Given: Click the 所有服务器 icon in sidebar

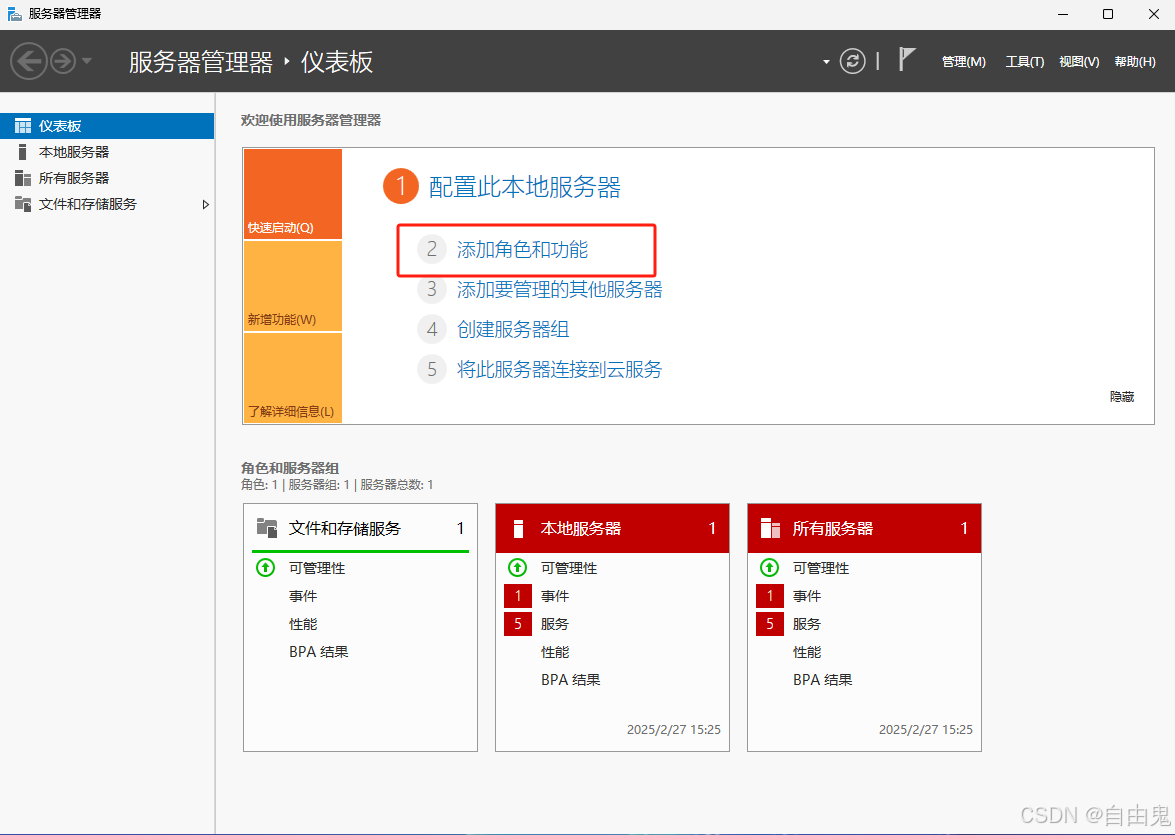Looking at the screenshot, I should pos(23,178).
